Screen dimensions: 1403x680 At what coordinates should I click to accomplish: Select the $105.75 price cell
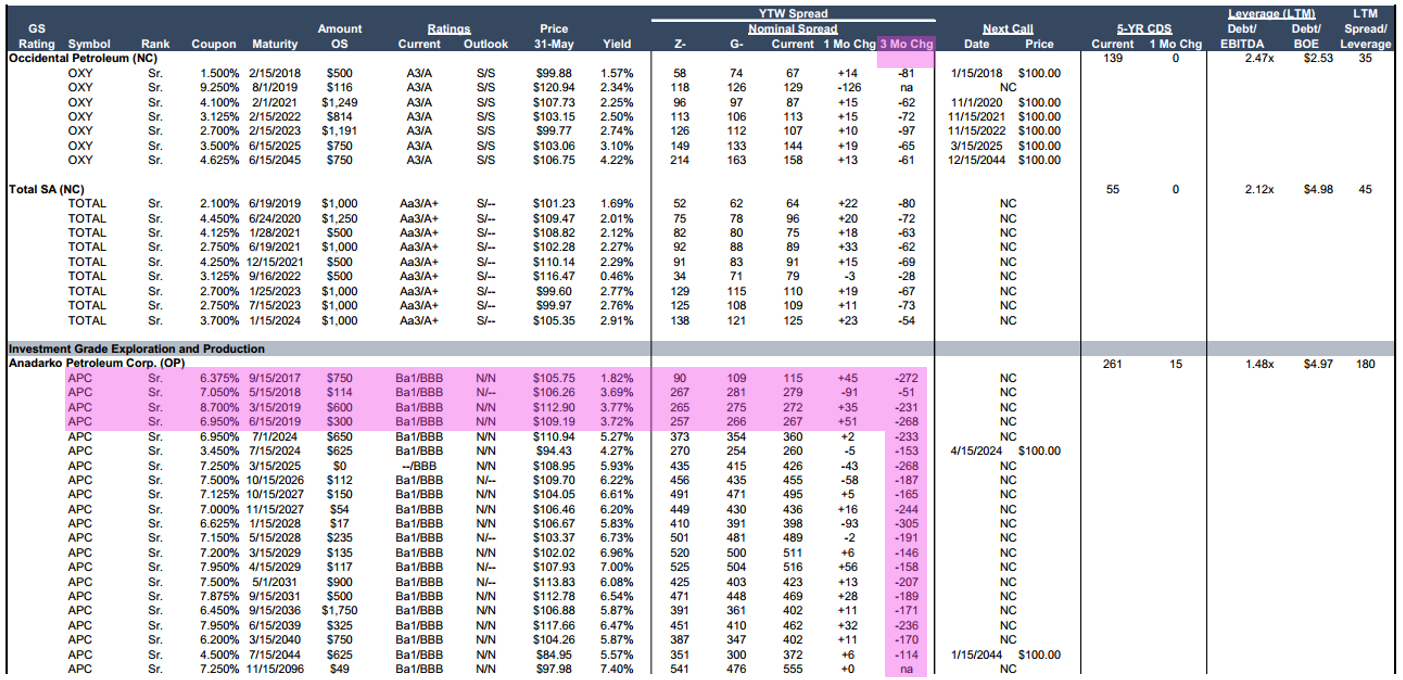pyautogui.click(x=554, y=378)
